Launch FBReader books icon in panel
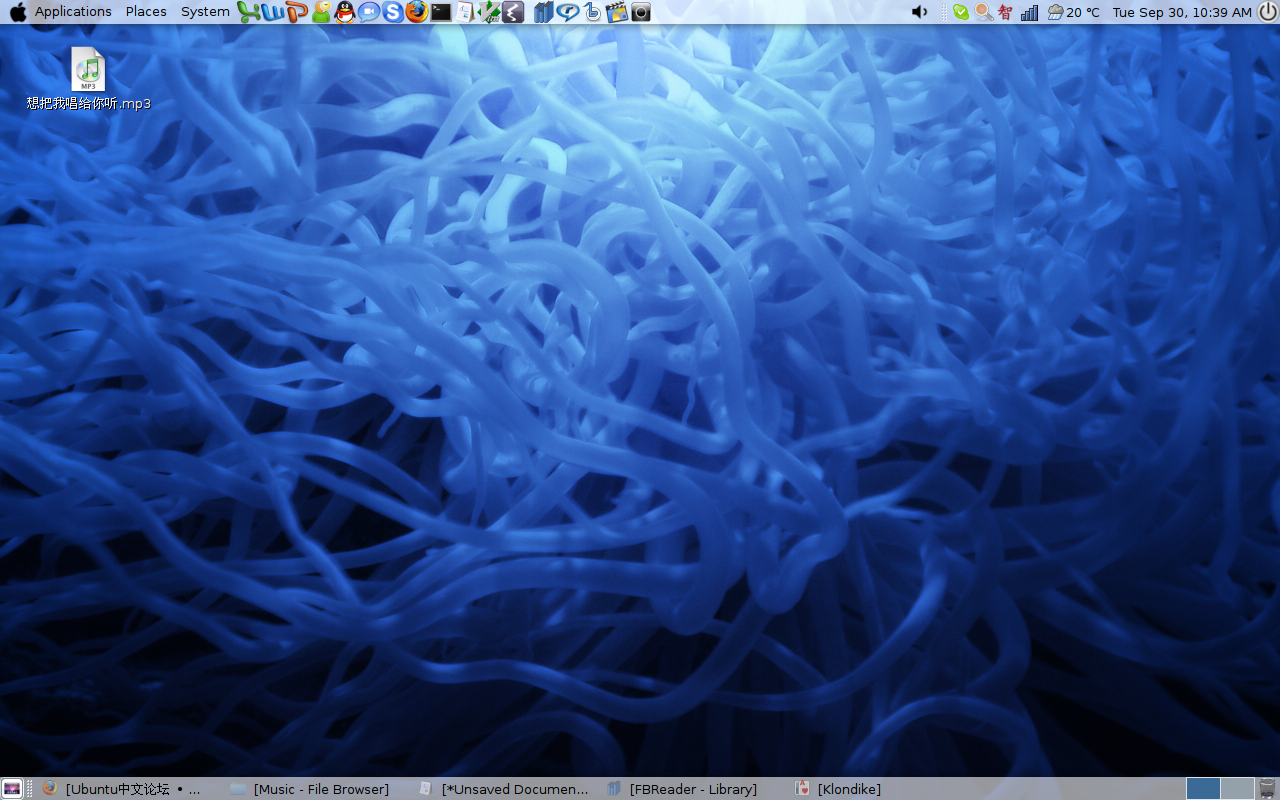 click(544, 12)
